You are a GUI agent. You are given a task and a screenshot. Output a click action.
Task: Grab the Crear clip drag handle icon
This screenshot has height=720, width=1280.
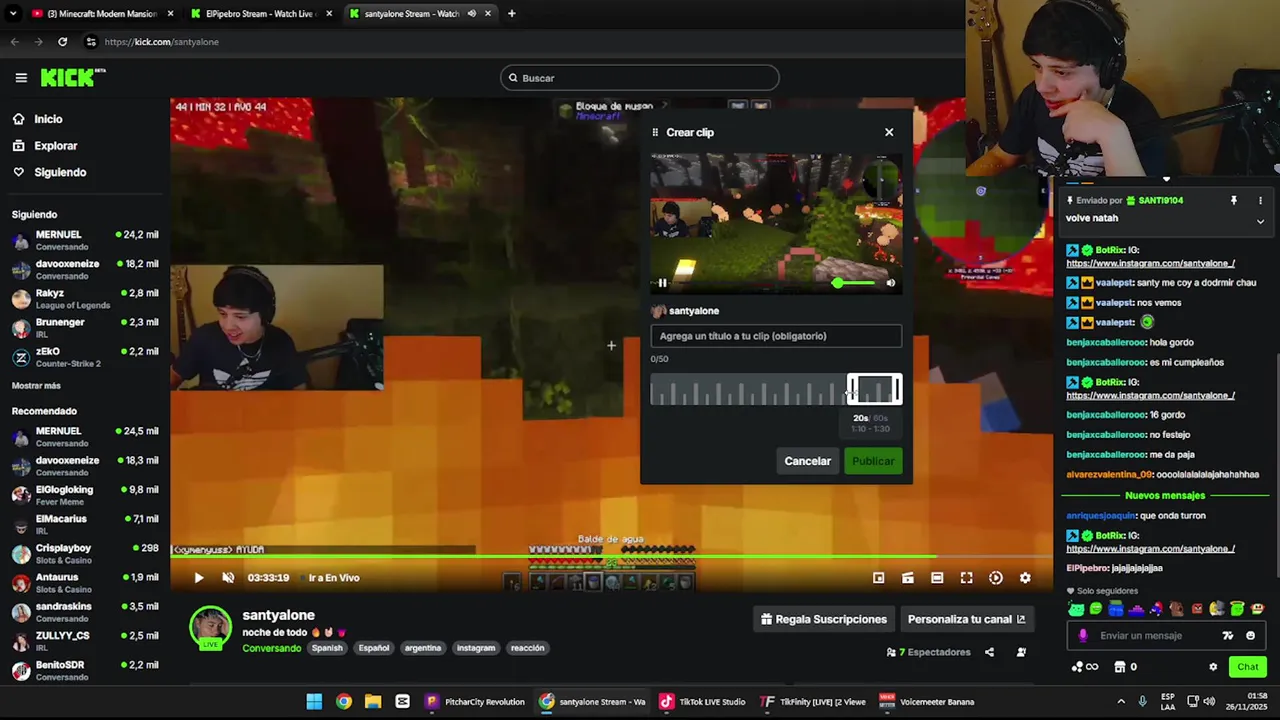pyautogui.click(x=655, y=132)
